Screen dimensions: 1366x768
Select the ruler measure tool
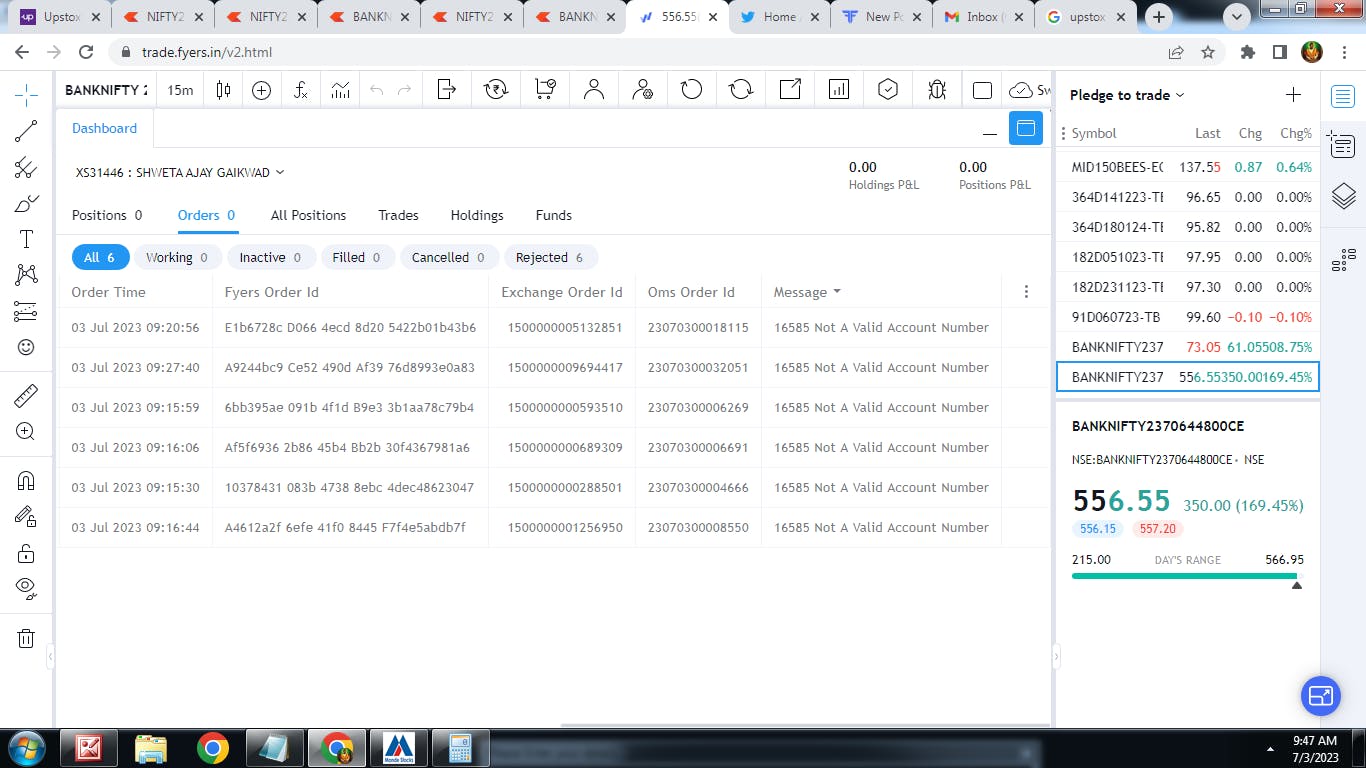[26, 396]
